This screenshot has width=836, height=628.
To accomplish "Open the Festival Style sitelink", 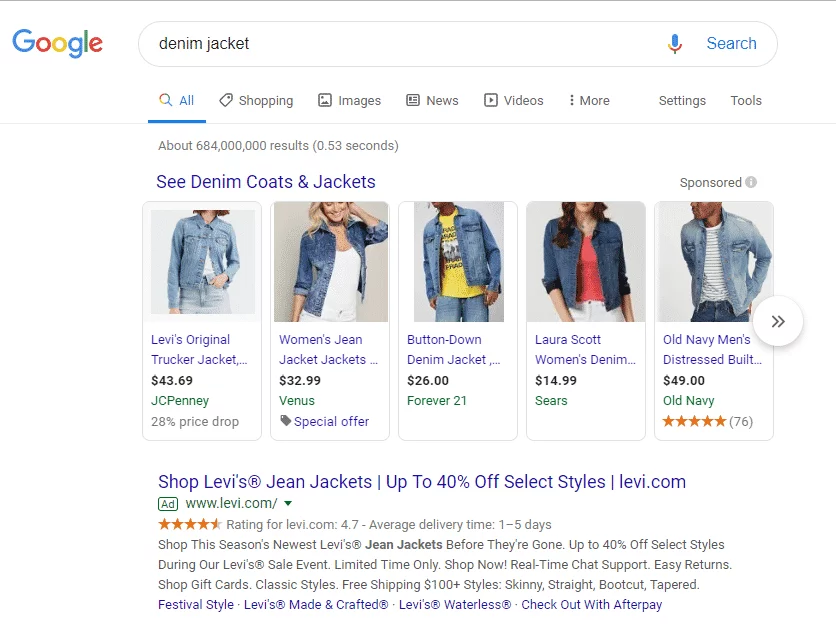I will click(196, 605).
